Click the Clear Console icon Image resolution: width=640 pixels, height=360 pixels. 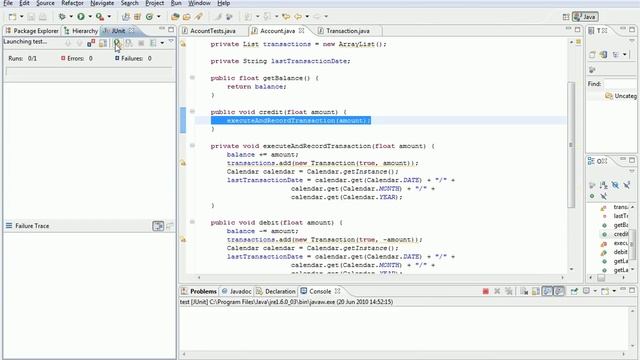[x=524, y=291]
